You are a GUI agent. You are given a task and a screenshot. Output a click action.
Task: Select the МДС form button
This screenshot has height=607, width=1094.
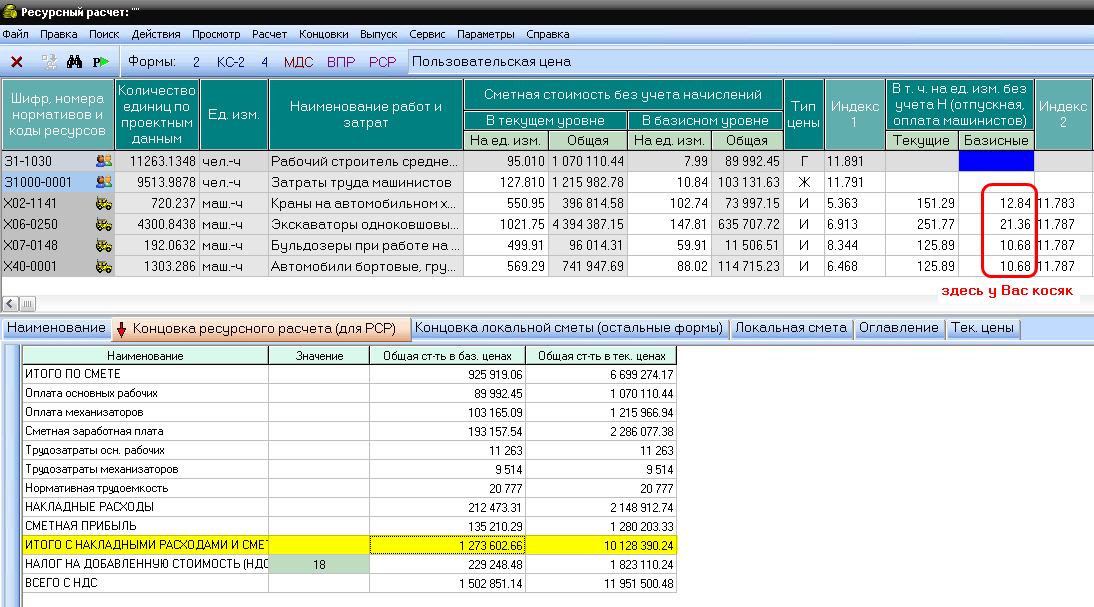[298, 62]
